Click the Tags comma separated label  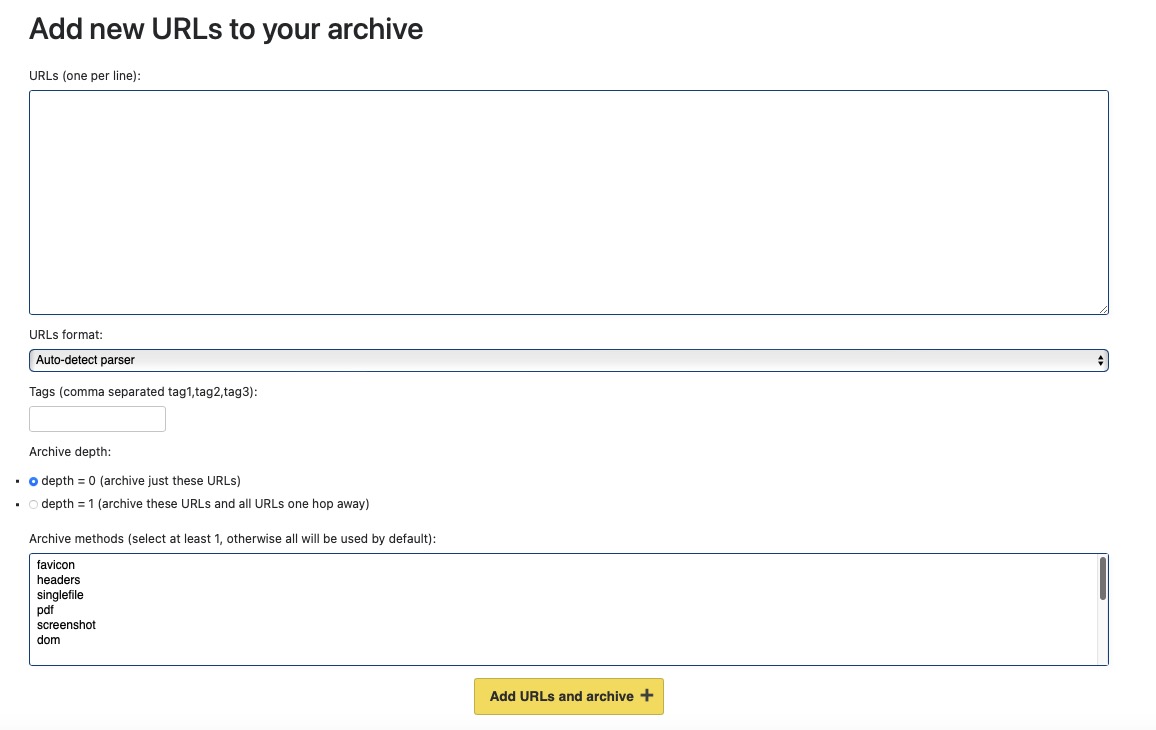click(143, 391)
